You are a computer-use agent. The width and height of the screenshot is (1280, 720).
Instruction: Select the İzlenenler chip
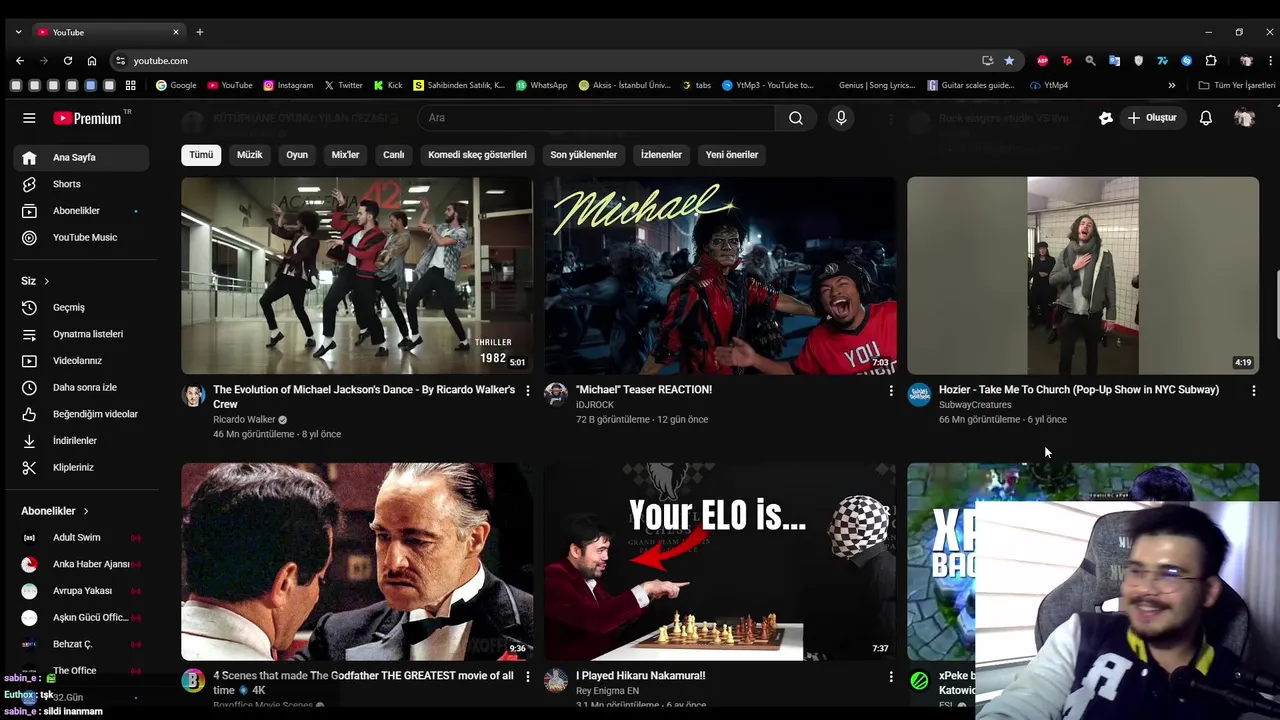[661, 155]
